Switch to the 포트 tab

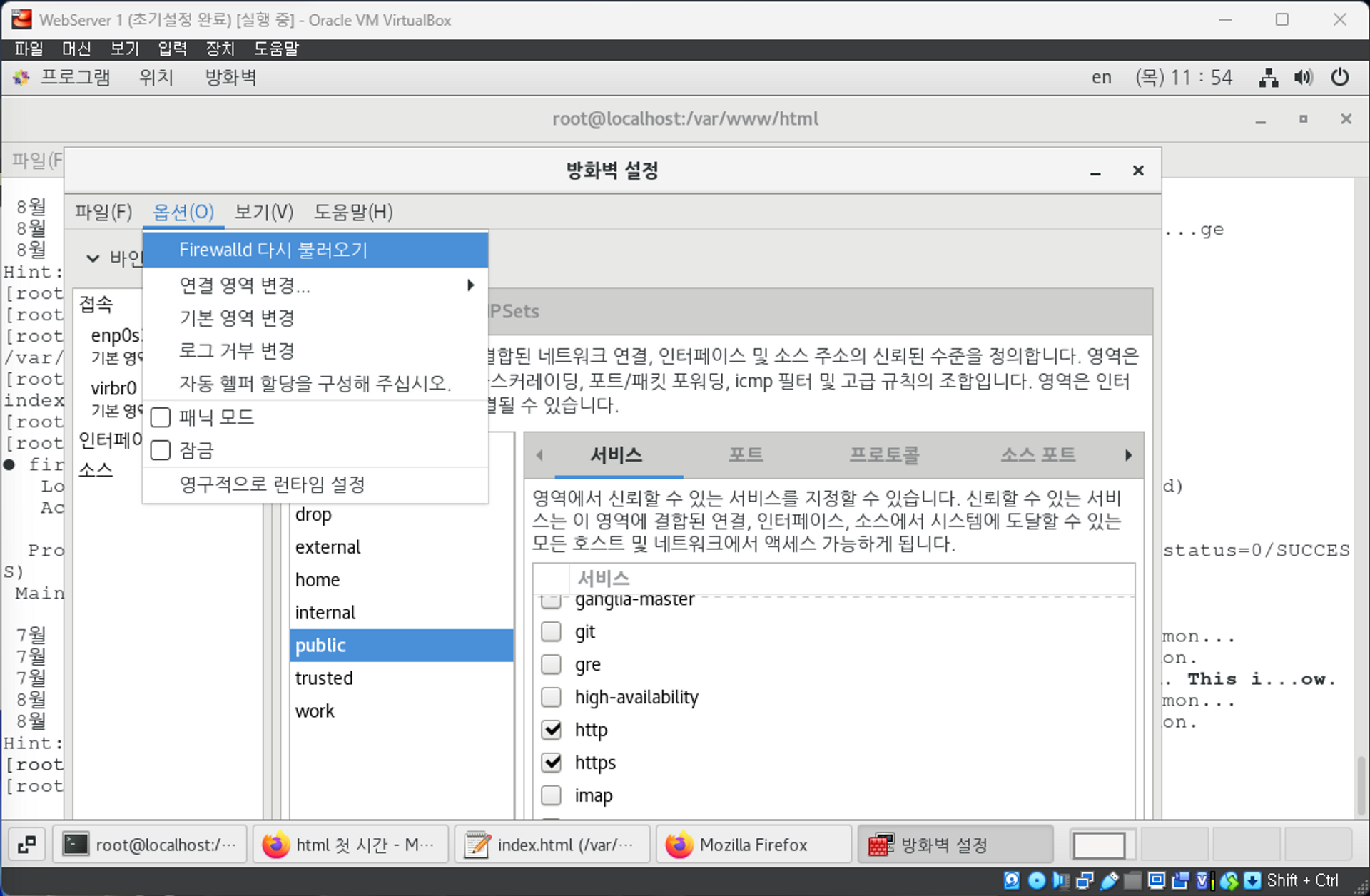click(x=746, y=454)
